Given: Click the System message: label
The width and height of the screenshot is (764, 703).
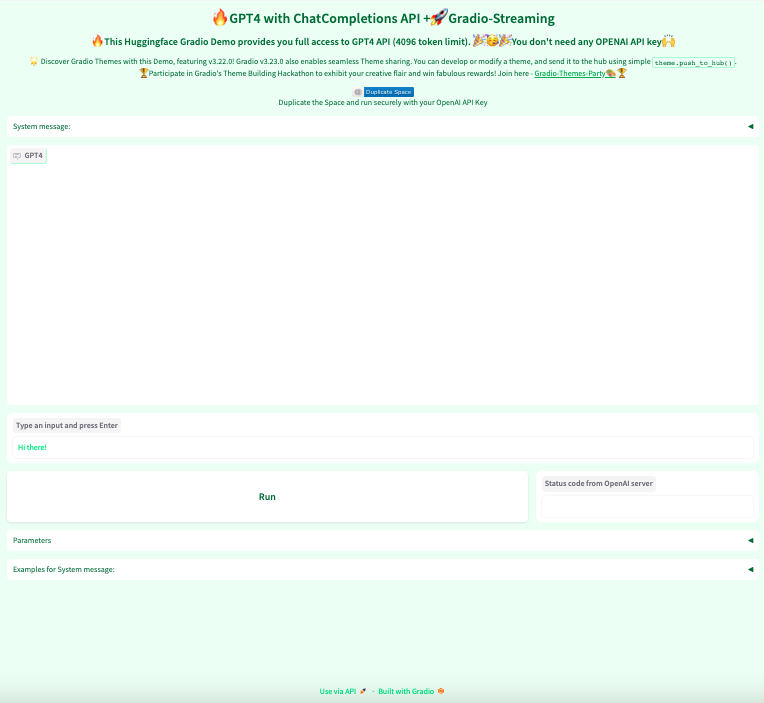Looking at the screenshot, I should click(41, 126).
